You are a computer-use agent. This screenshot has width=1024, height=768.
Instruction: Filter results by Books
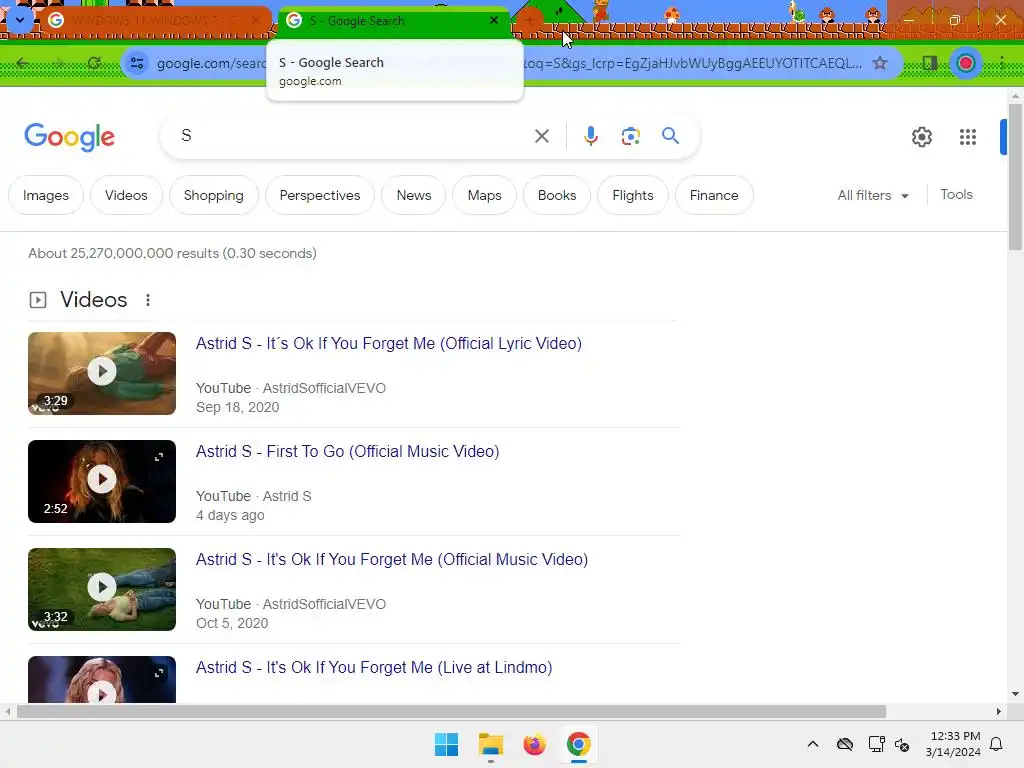(x=557, y=195)
